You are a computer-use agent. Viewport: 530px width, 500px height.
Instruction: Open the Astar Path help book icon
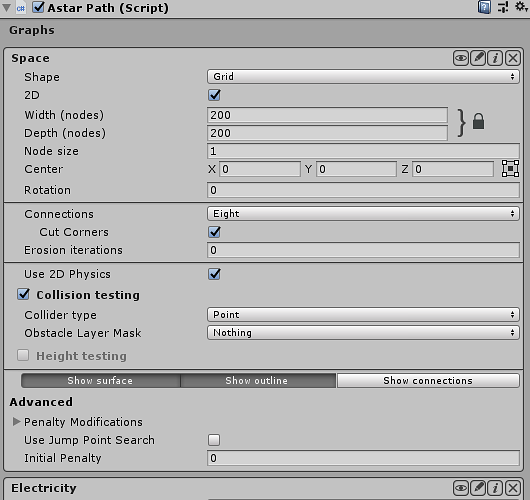pos(484,7)
